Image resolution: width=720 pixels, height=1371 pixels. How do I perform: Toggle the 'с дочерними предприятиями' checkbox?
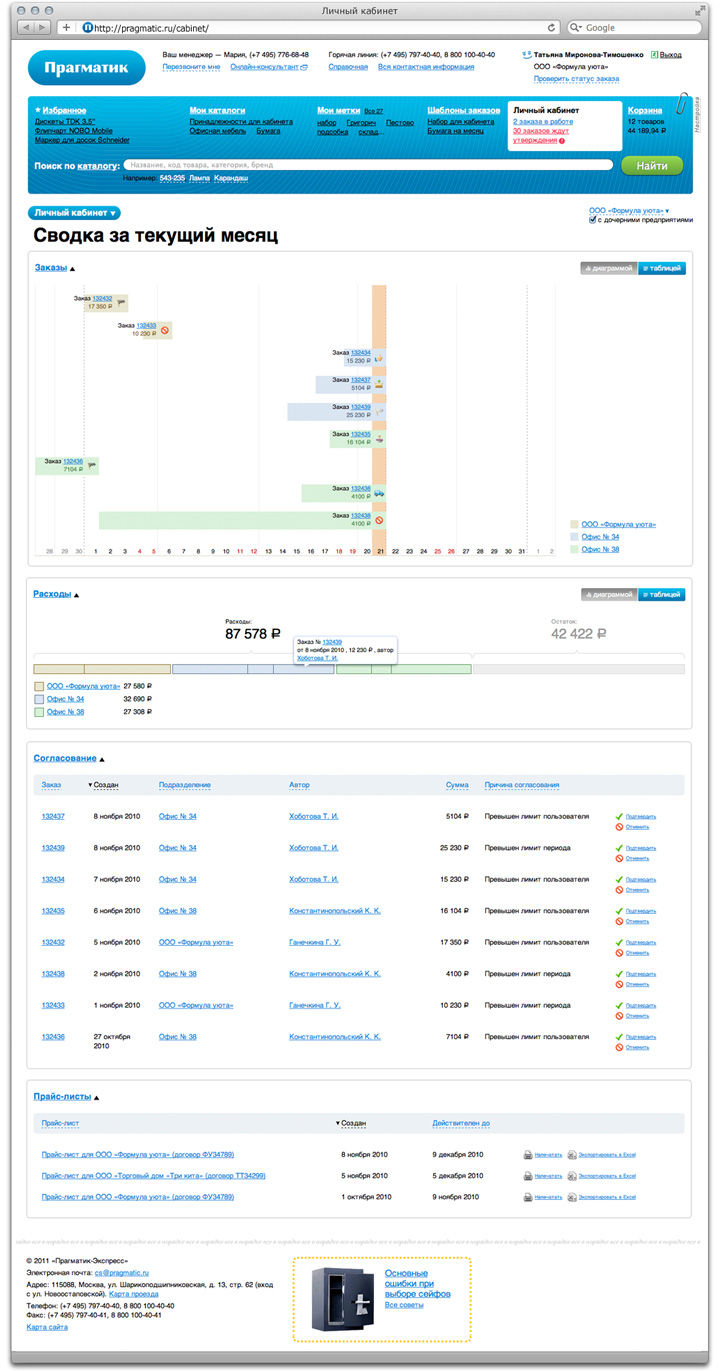pos(593,221)
